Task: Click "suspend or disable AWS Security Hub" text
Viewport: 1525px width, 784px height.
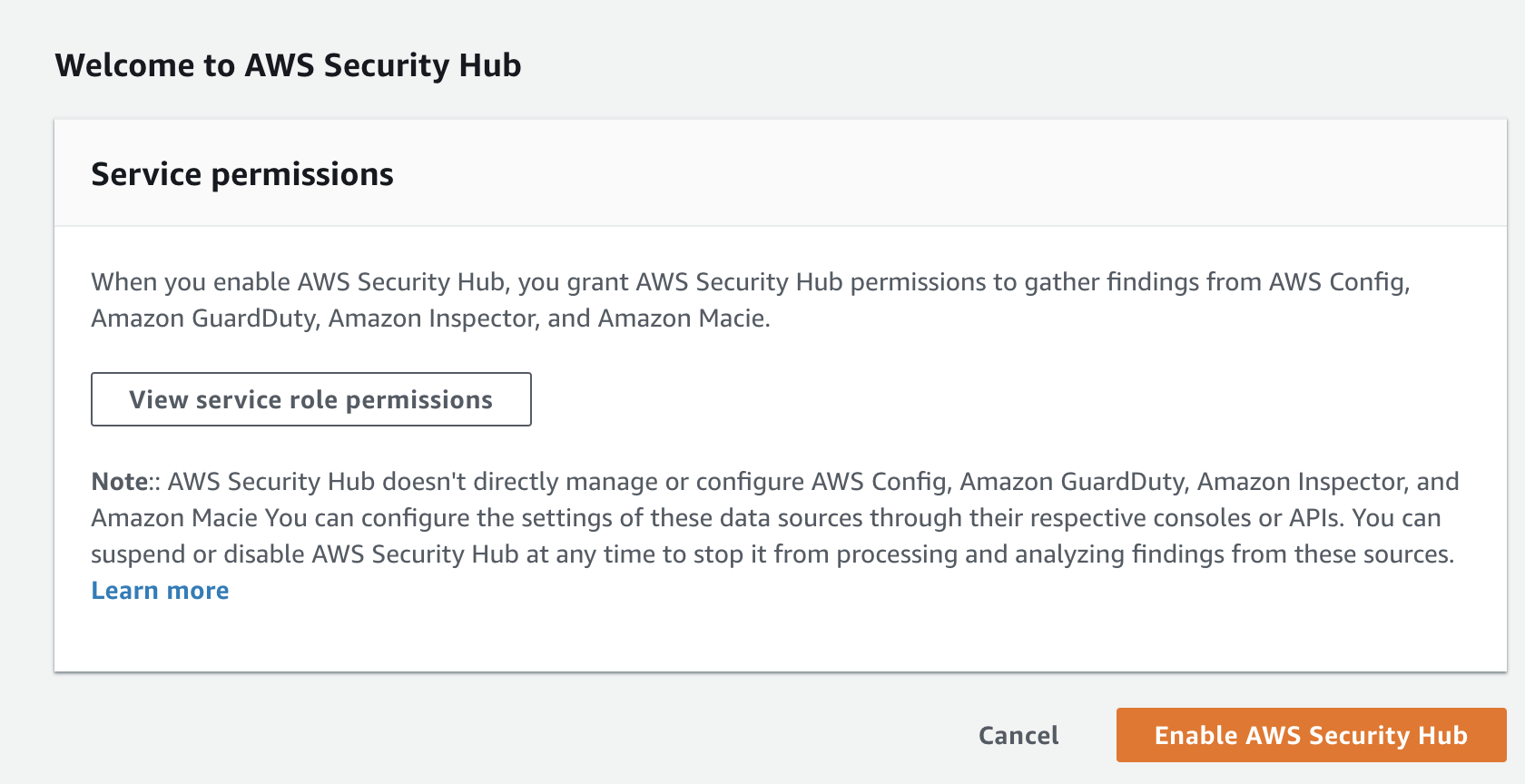Action: [x=304, y=554]
